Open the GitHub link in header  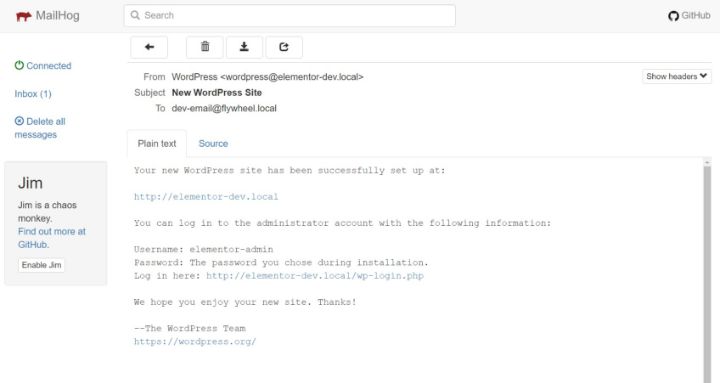[689, 16]
